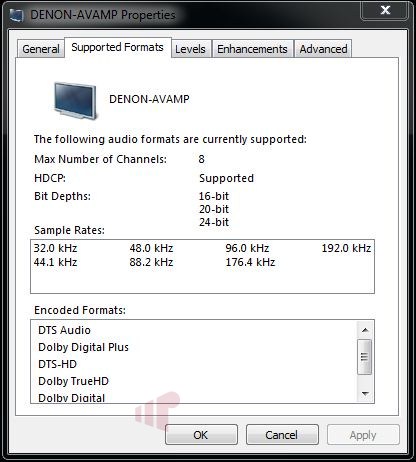Click the Encoded Formats label

pos(80,310)
